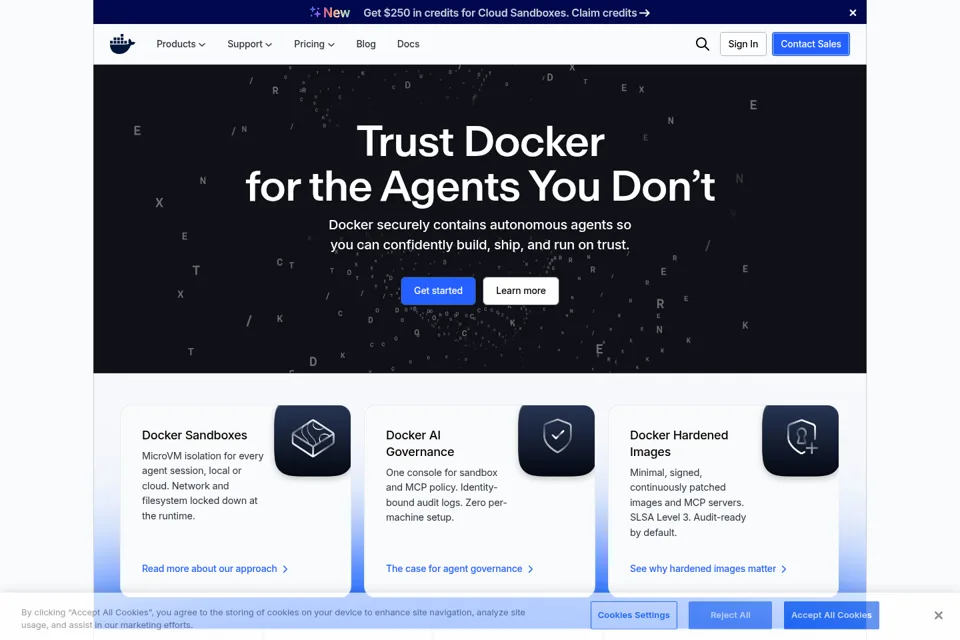
Task: Click the hero subtitle about autonomous agents
Action: [x=480, y=235]
